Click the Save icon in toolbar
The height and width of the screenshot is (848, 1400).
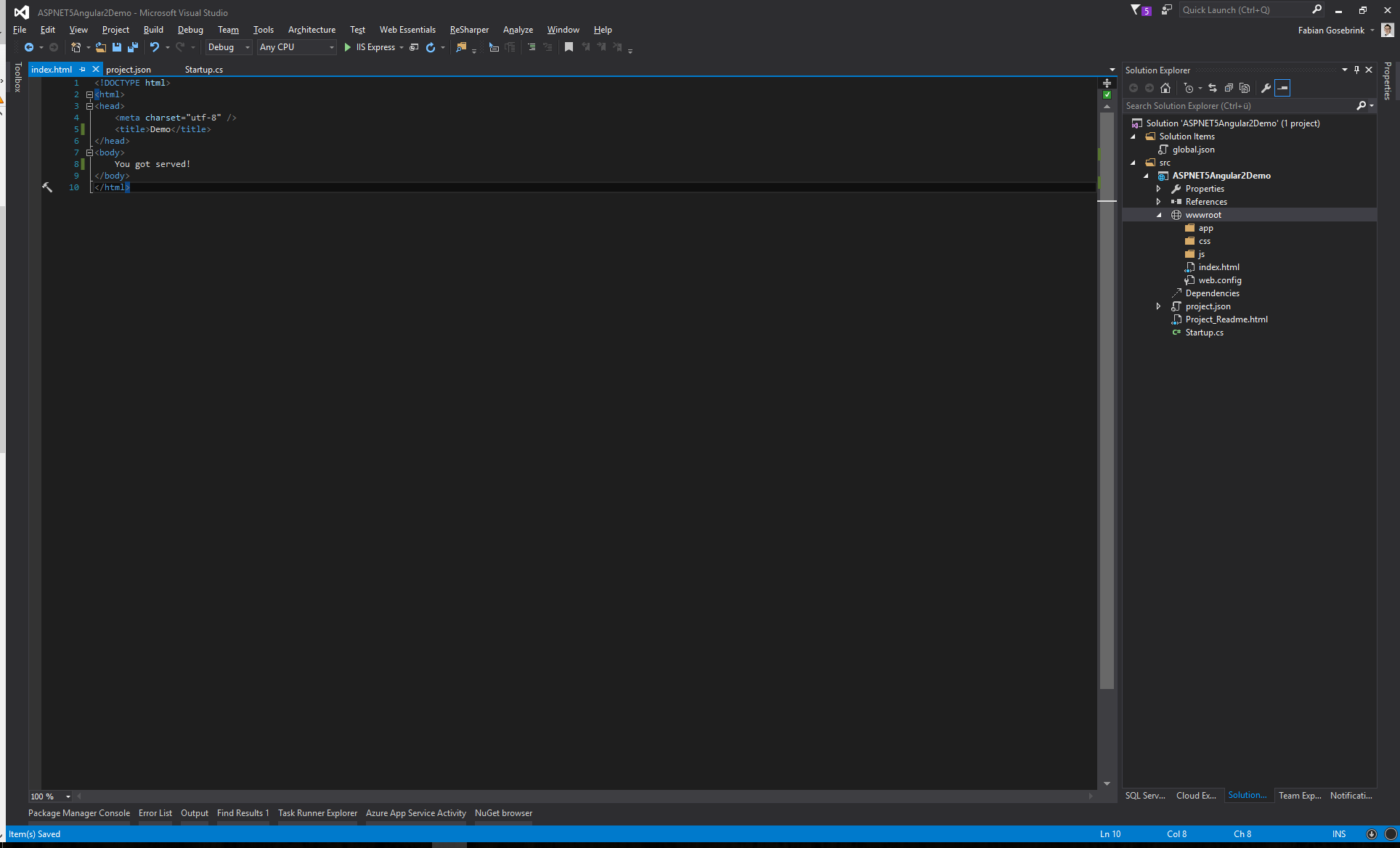click(116, 47)
